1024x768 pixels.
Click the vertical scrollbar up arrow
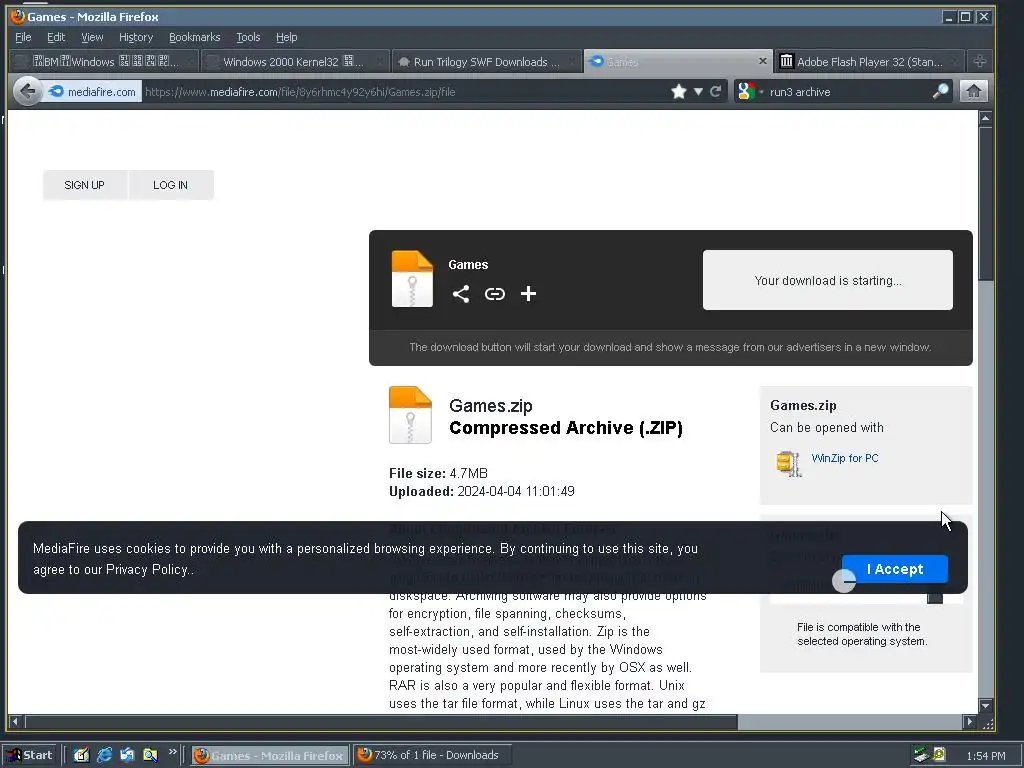[x=985, y=118]
